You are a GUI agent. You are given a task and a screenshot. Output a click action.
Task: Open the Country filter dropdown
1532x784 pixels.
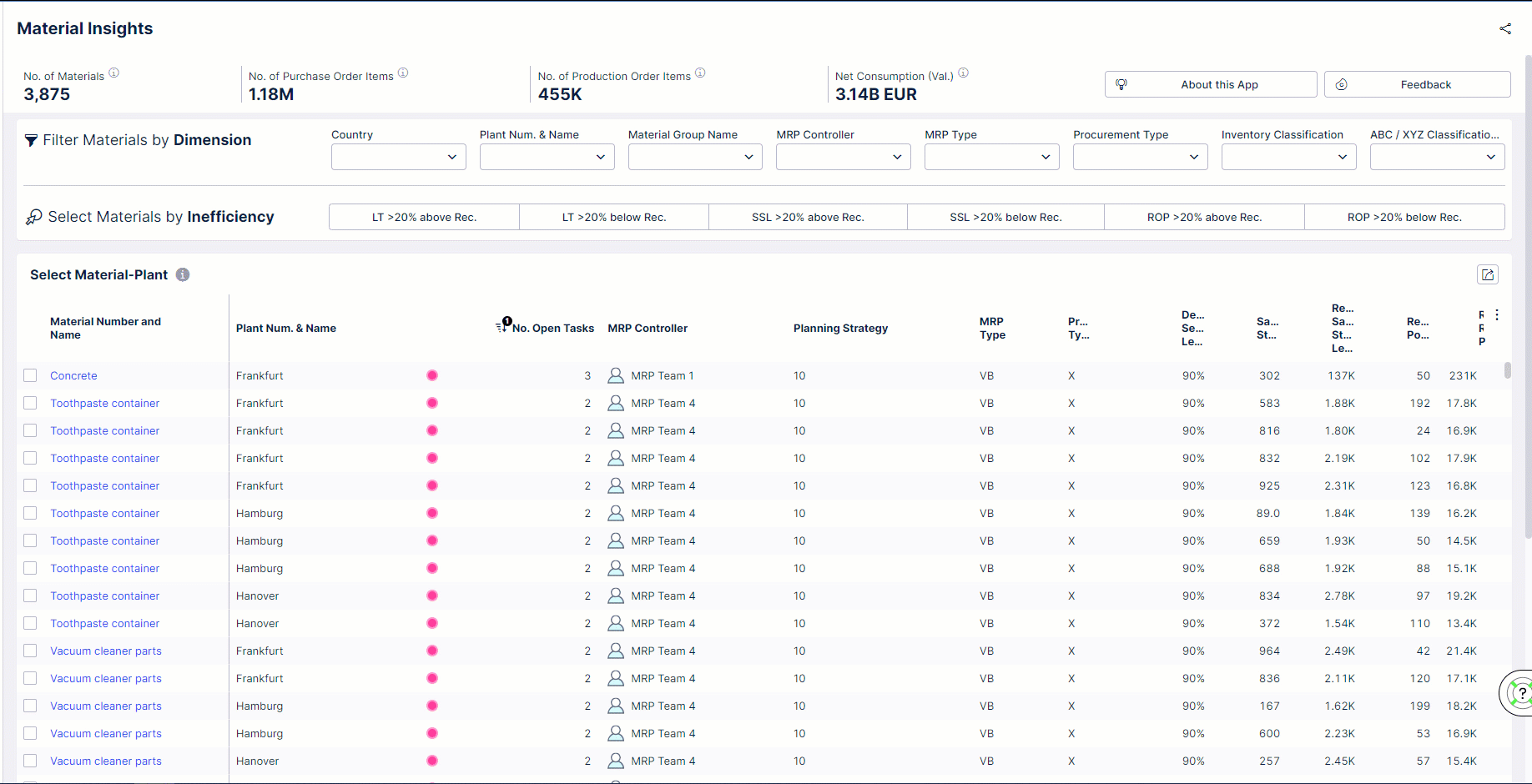click(x=398, y=157)
